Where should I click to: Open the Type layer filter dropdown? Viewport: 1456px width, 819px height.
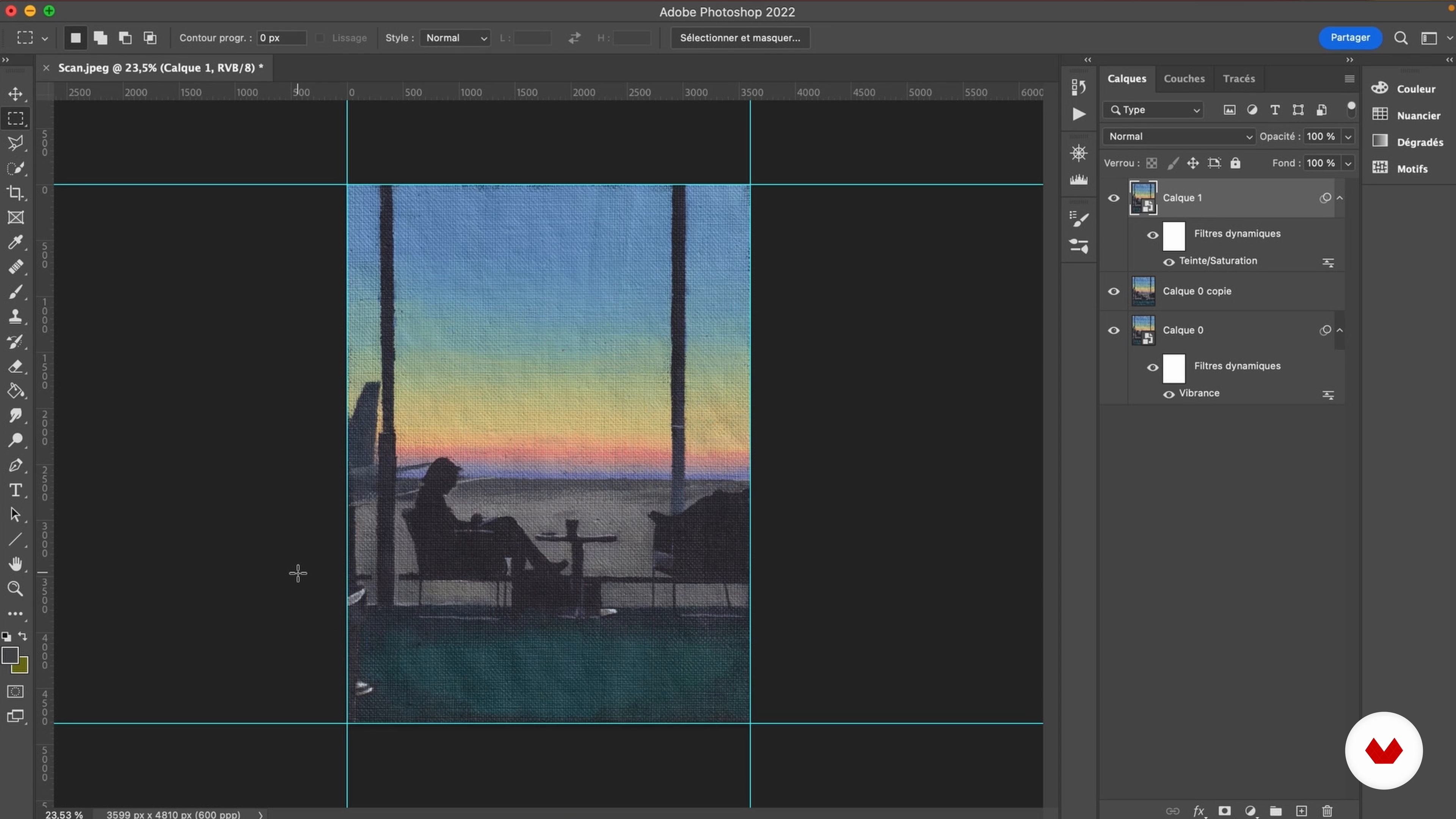(1153, 110)
